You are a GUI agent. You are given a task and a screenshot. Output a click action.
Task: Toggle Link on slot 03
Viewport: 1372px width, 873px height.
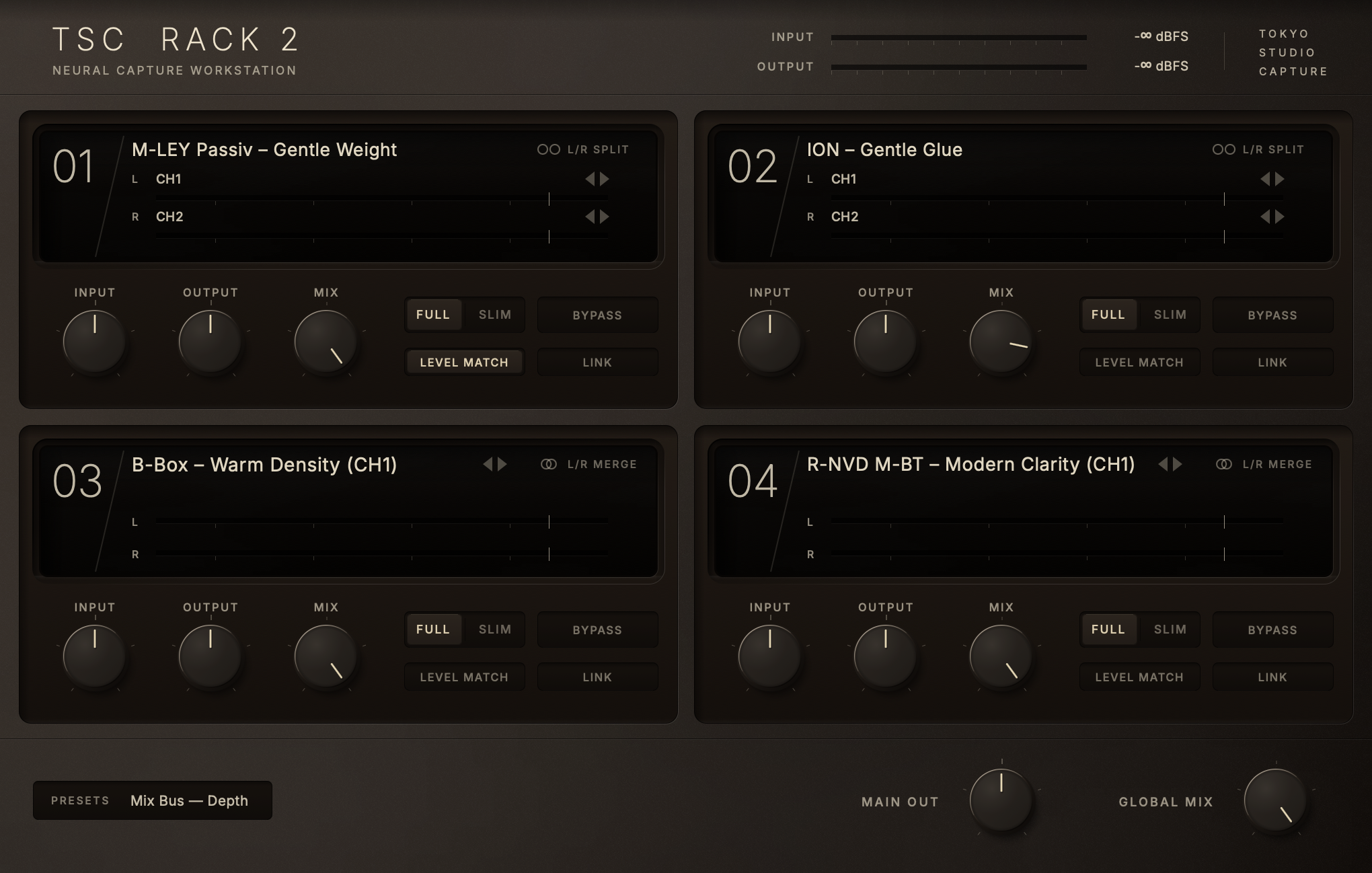tap(597, 677)
